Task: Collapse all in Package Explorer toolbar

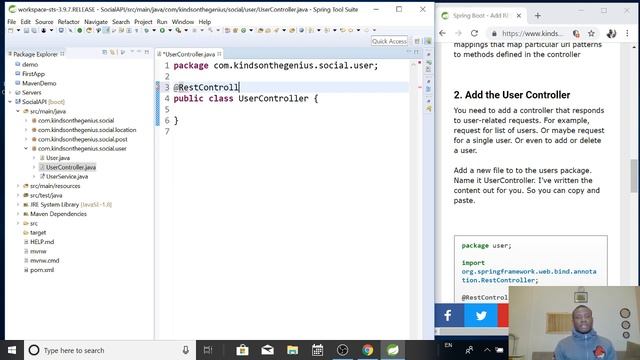Action: click(x=104, y=53)
